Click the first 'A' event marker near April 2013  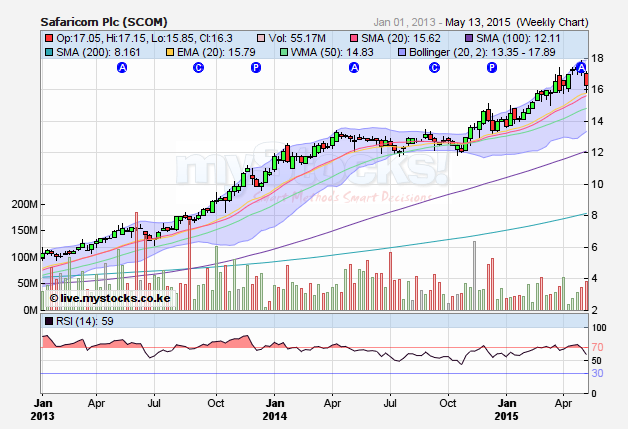(122, 67)
